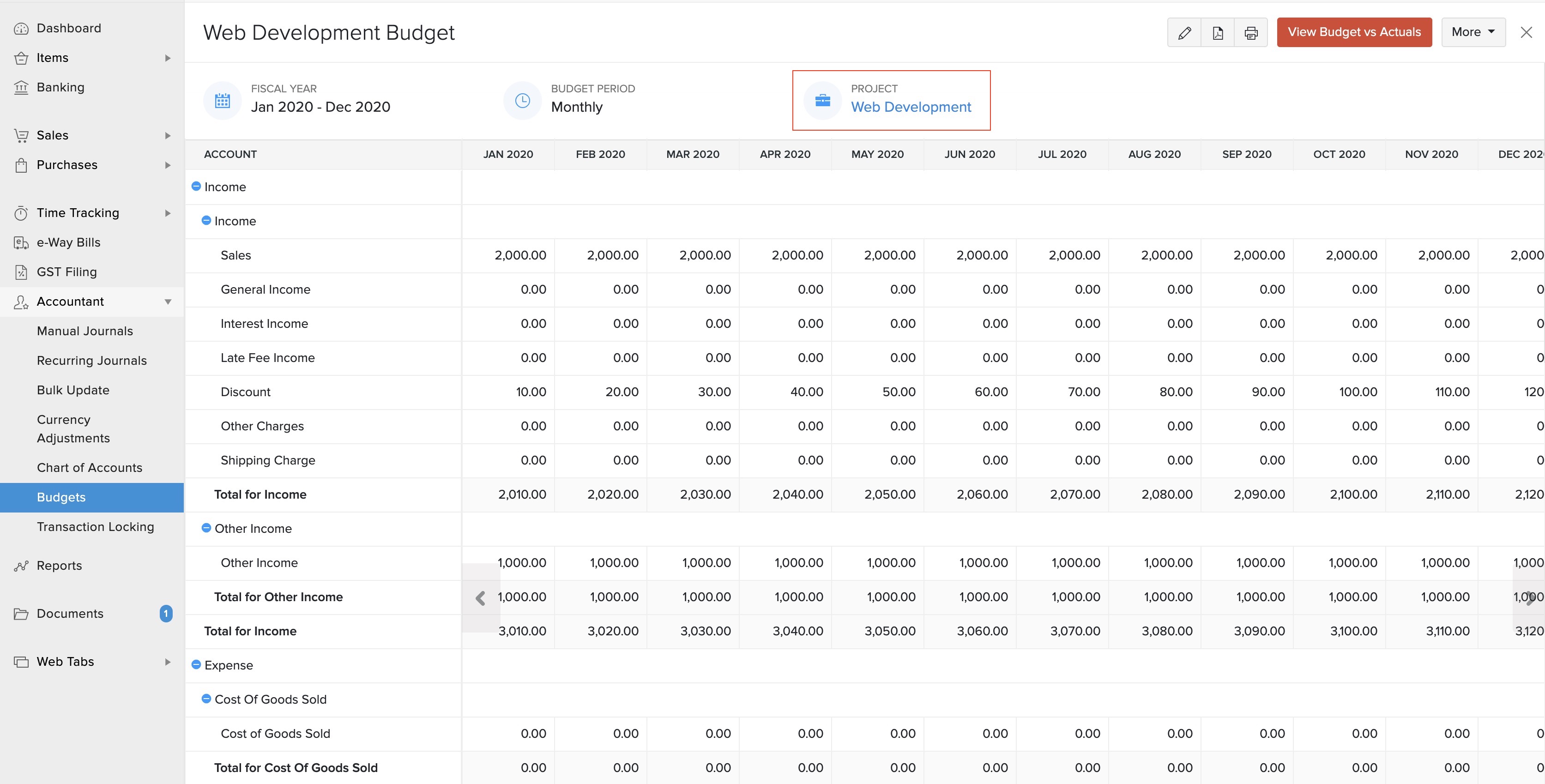1545x784 pixels.
Task: Close the budget detail view
Action: (1527, 32)
